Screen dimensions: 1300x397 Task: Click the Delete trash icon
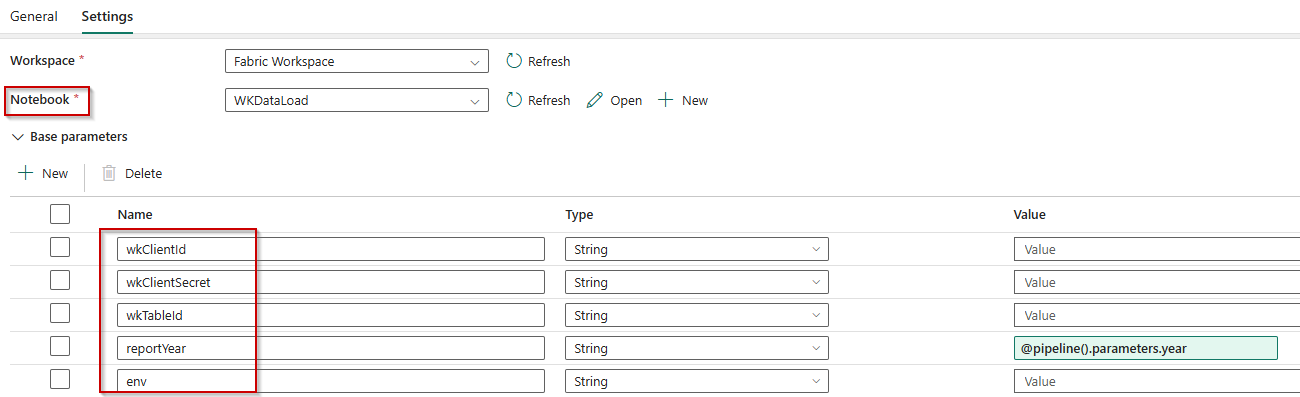point(110,173)
